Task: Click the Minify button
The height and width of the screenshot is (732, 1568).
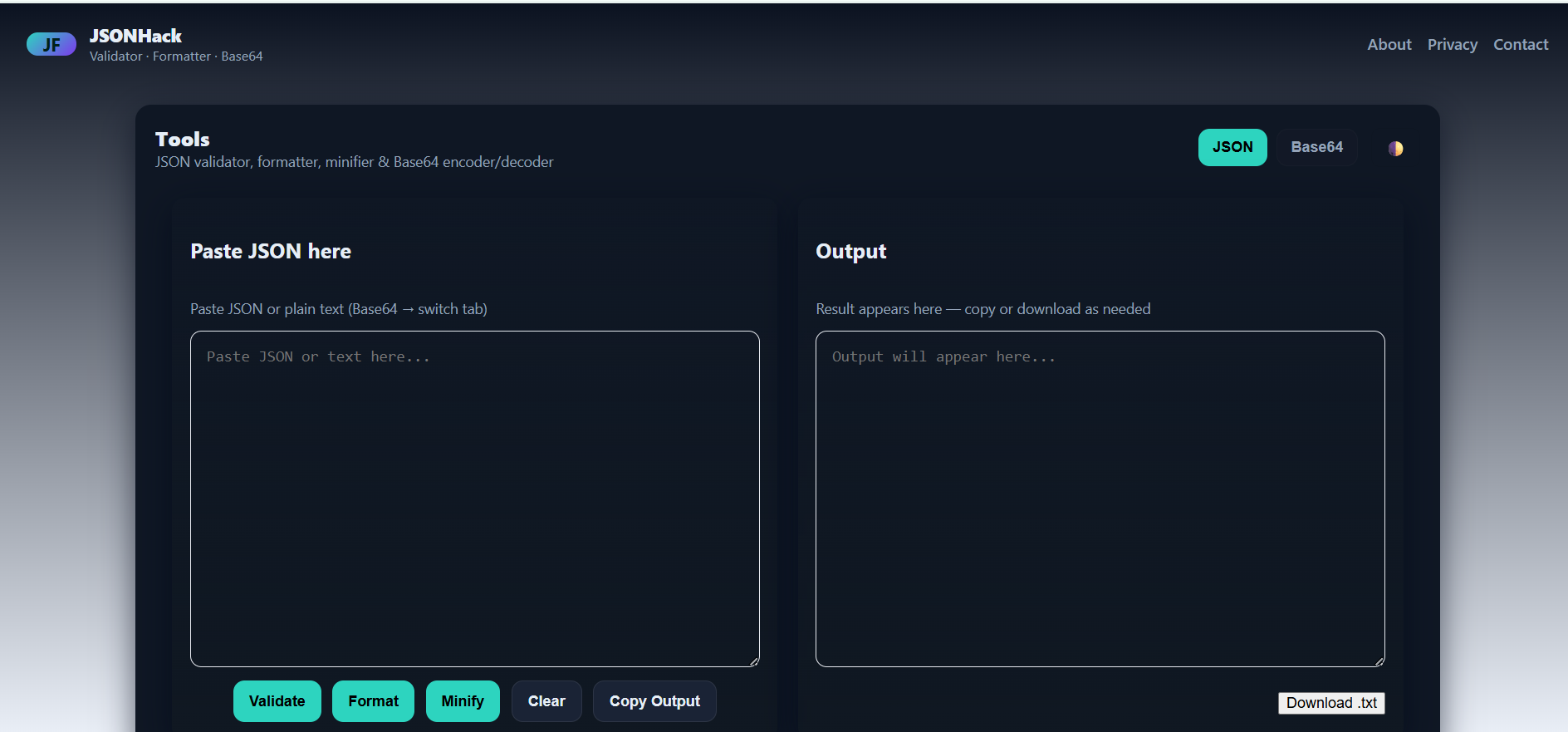Action: (463, 701)
